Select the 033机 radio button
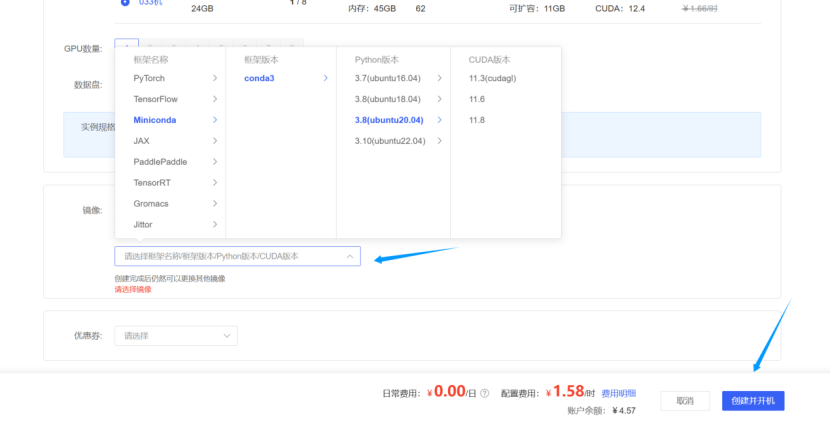Screen dimensions: 831x424 (125, 2)
